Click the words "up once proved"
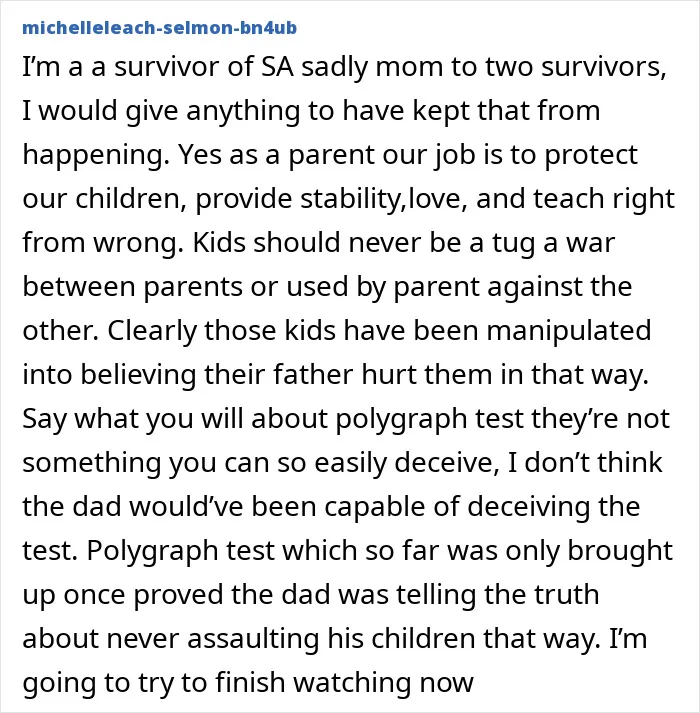 tap(123, 595)
